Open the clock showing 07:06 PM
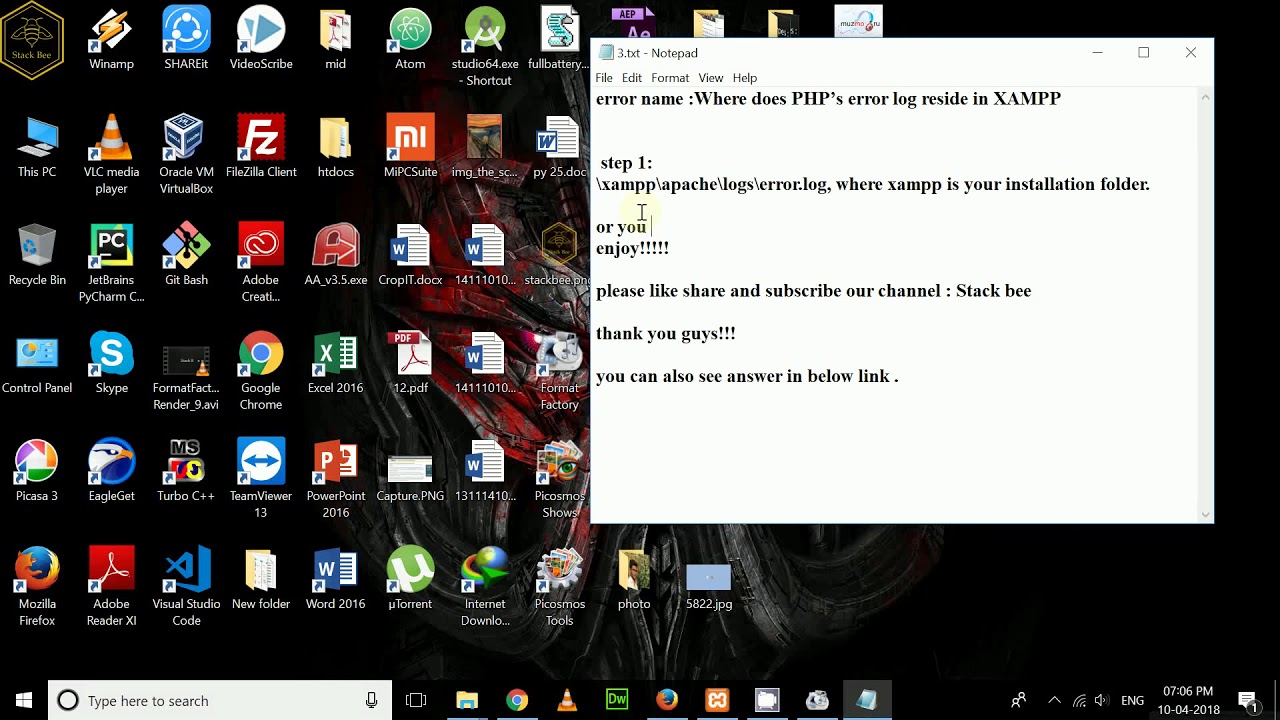This screenshot has height=720, width=1280. pos(1188,700)
